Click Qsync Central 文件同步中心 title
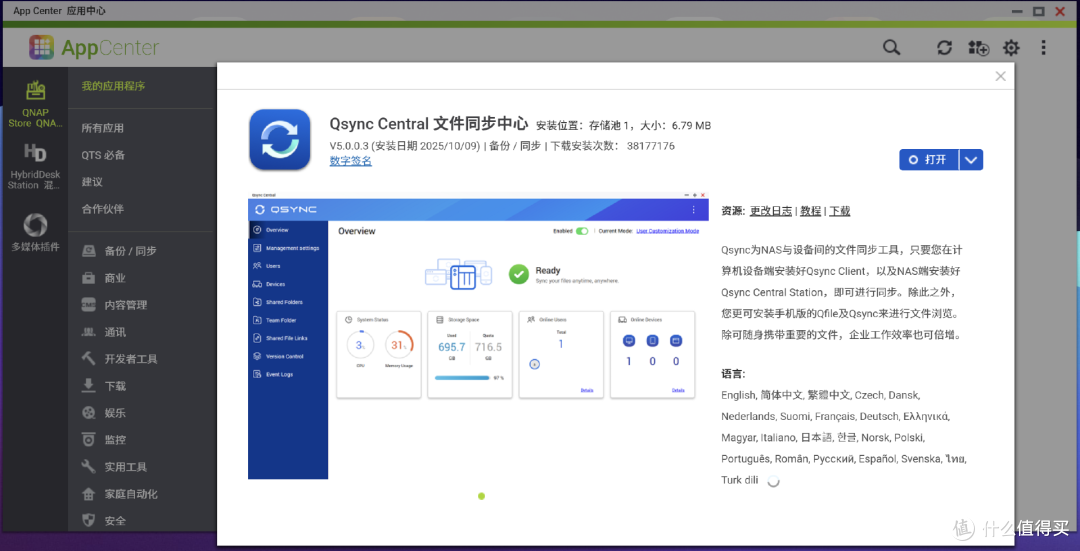 (x=428, y=125)
